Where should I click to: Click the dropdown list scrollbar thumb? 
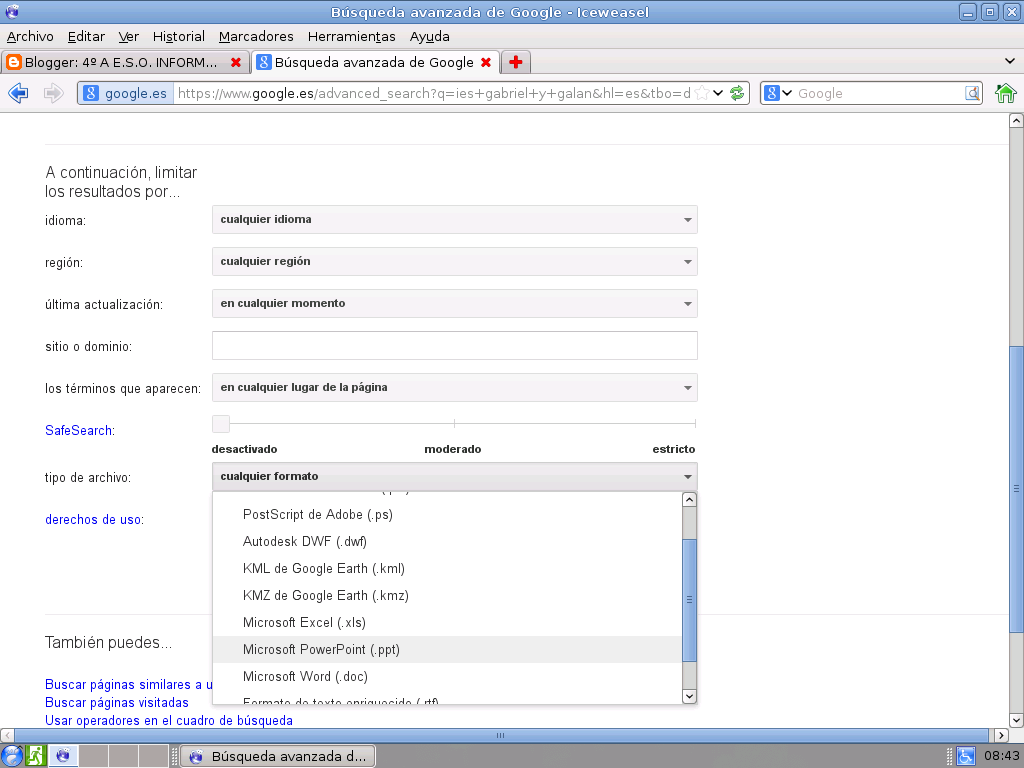point(689,601)
